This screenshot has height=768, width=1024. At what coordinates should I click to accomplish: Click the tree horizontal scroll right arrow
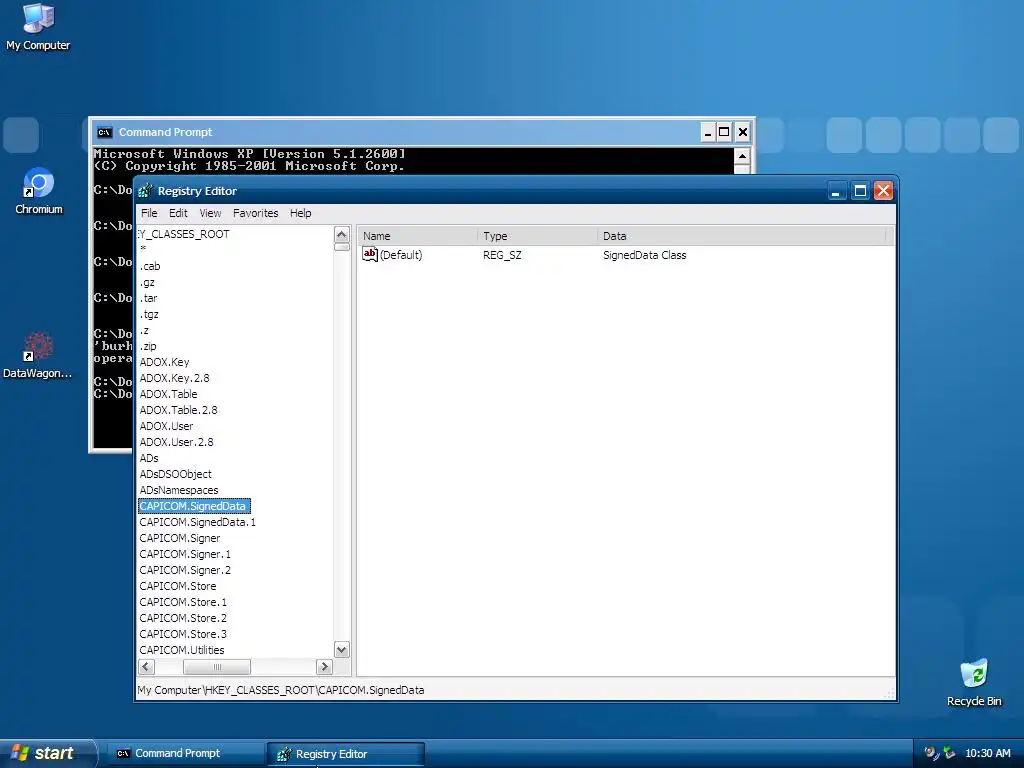(x=324, y=667)
